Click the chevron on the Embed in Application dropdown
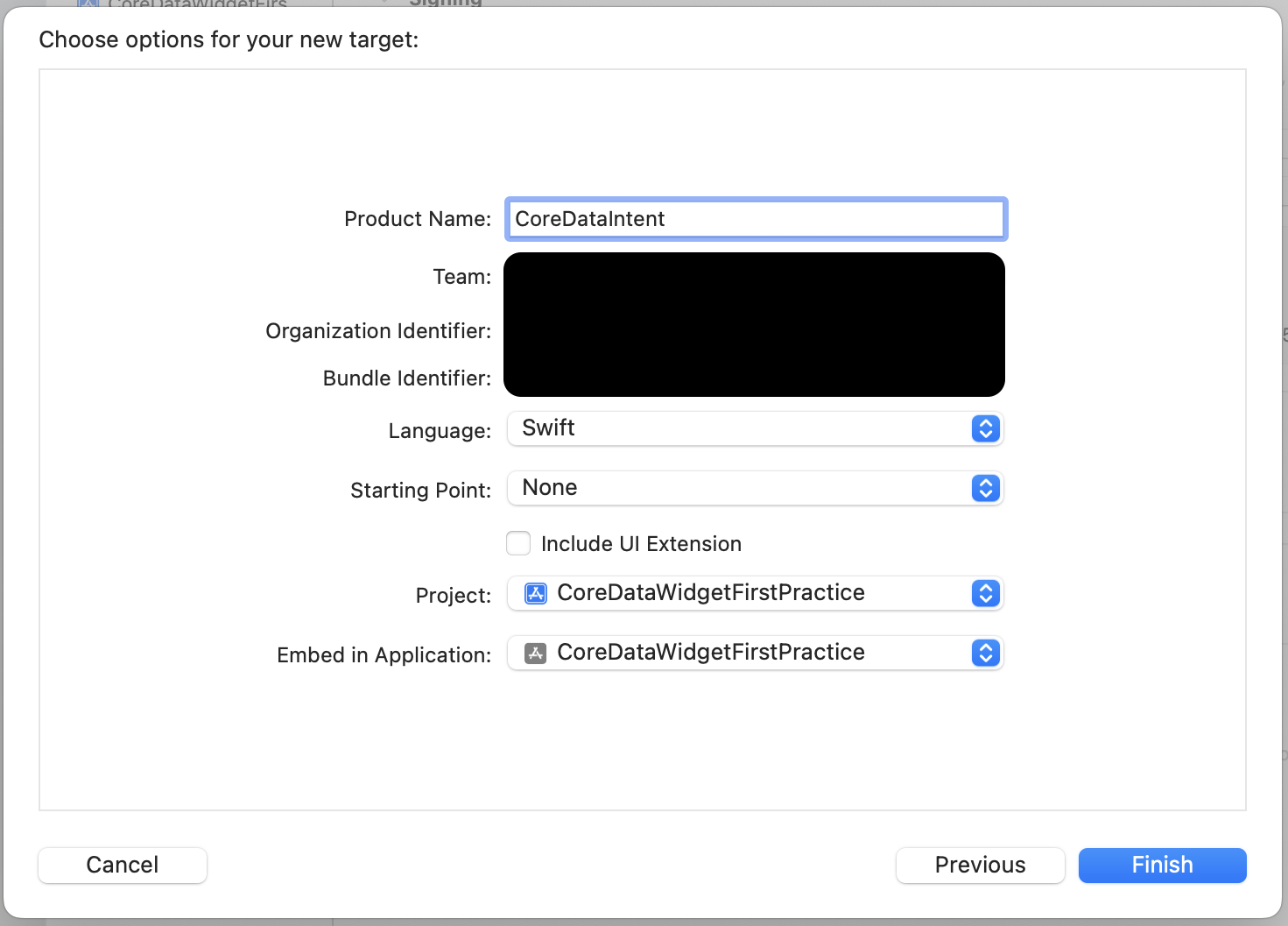The image size is (1288, 926). coord(985,653)
